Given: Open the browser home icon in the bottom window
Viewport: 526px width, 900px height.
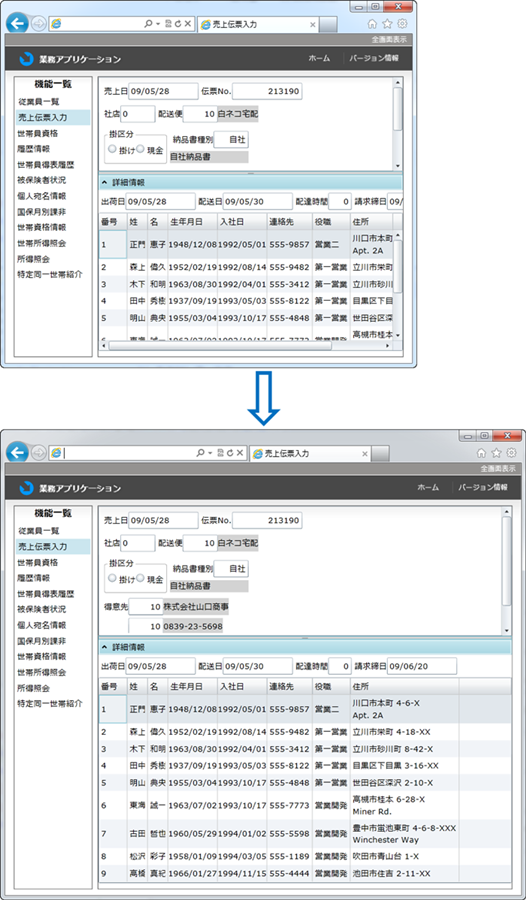Looking at the screenshot, I should point(482,453).
